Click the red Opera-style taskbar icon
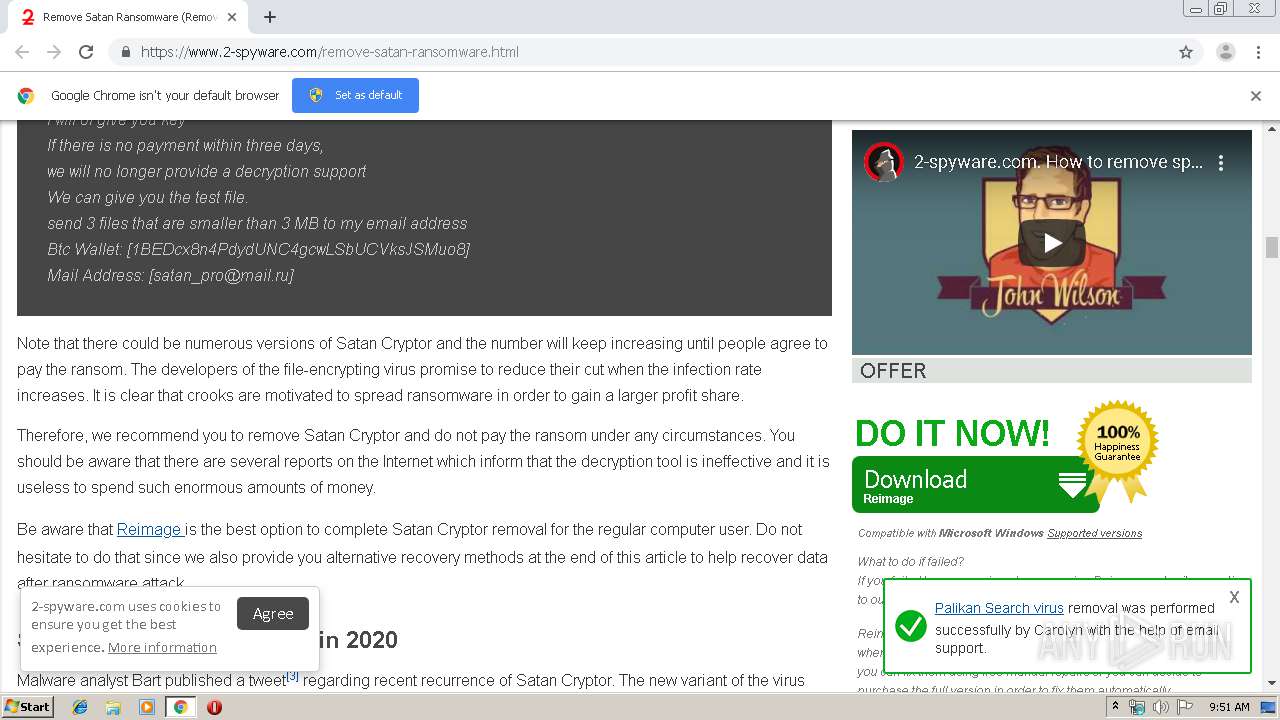 [x=214, y=707]
